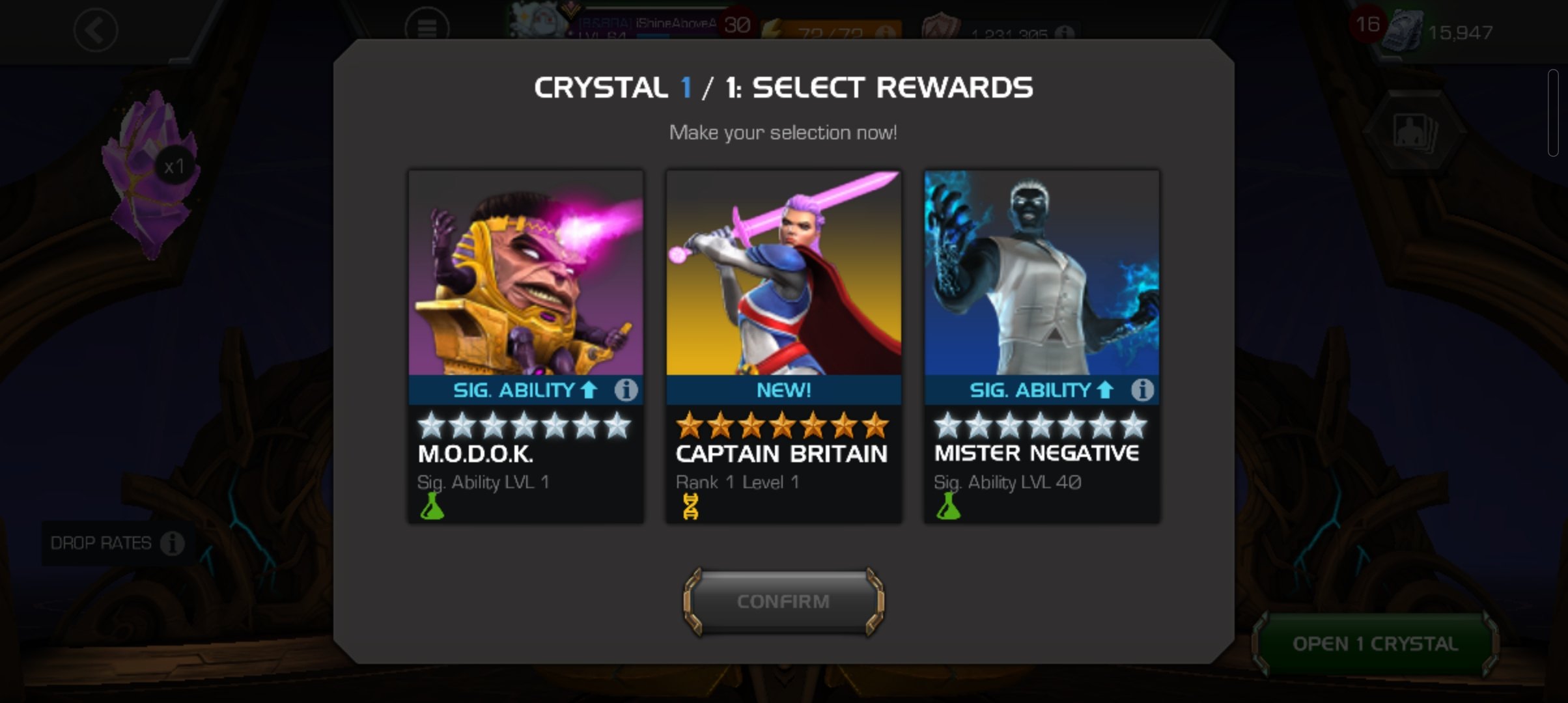Open Mister Negative sig ability info icon
1568x703 pixels.
1142,390
